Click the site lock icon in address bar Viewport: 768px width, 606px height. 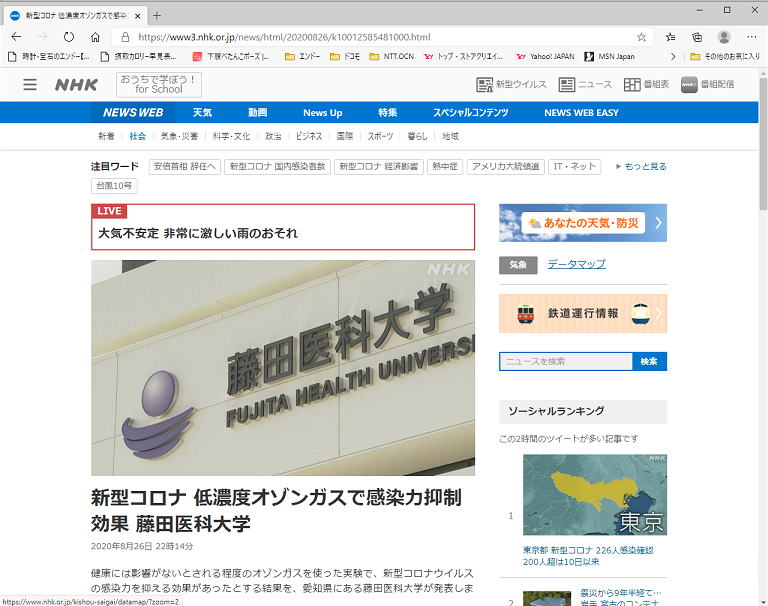pos(125,37)
